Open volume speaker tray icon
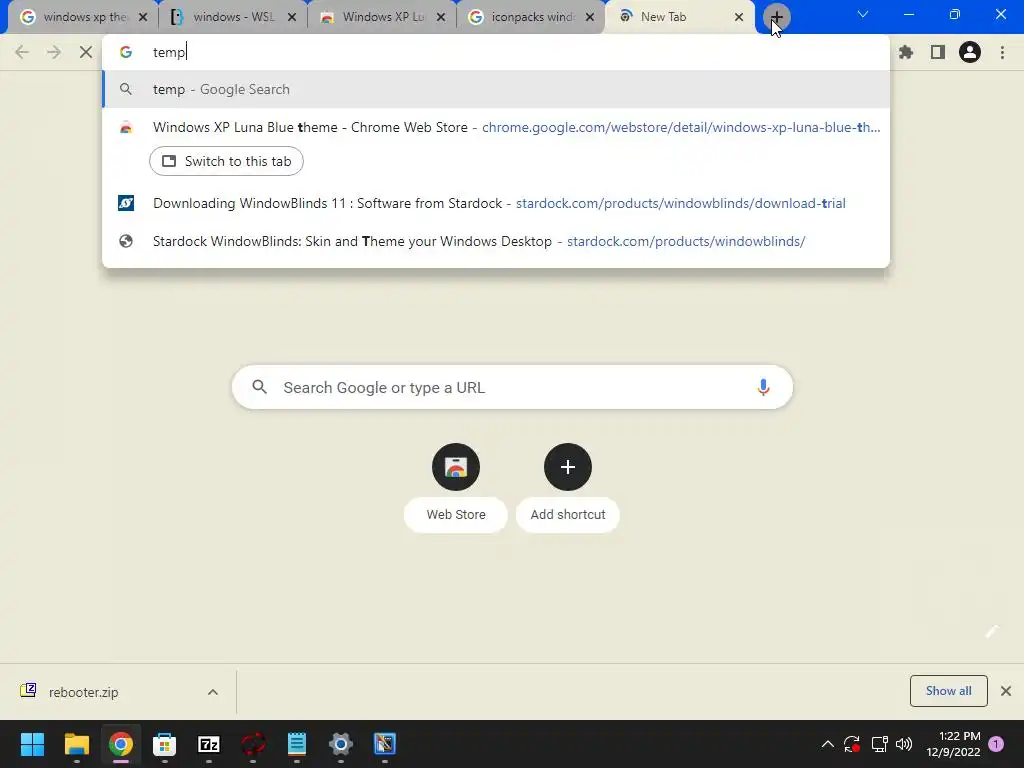The image size is (1024, 768). point(904,744)
